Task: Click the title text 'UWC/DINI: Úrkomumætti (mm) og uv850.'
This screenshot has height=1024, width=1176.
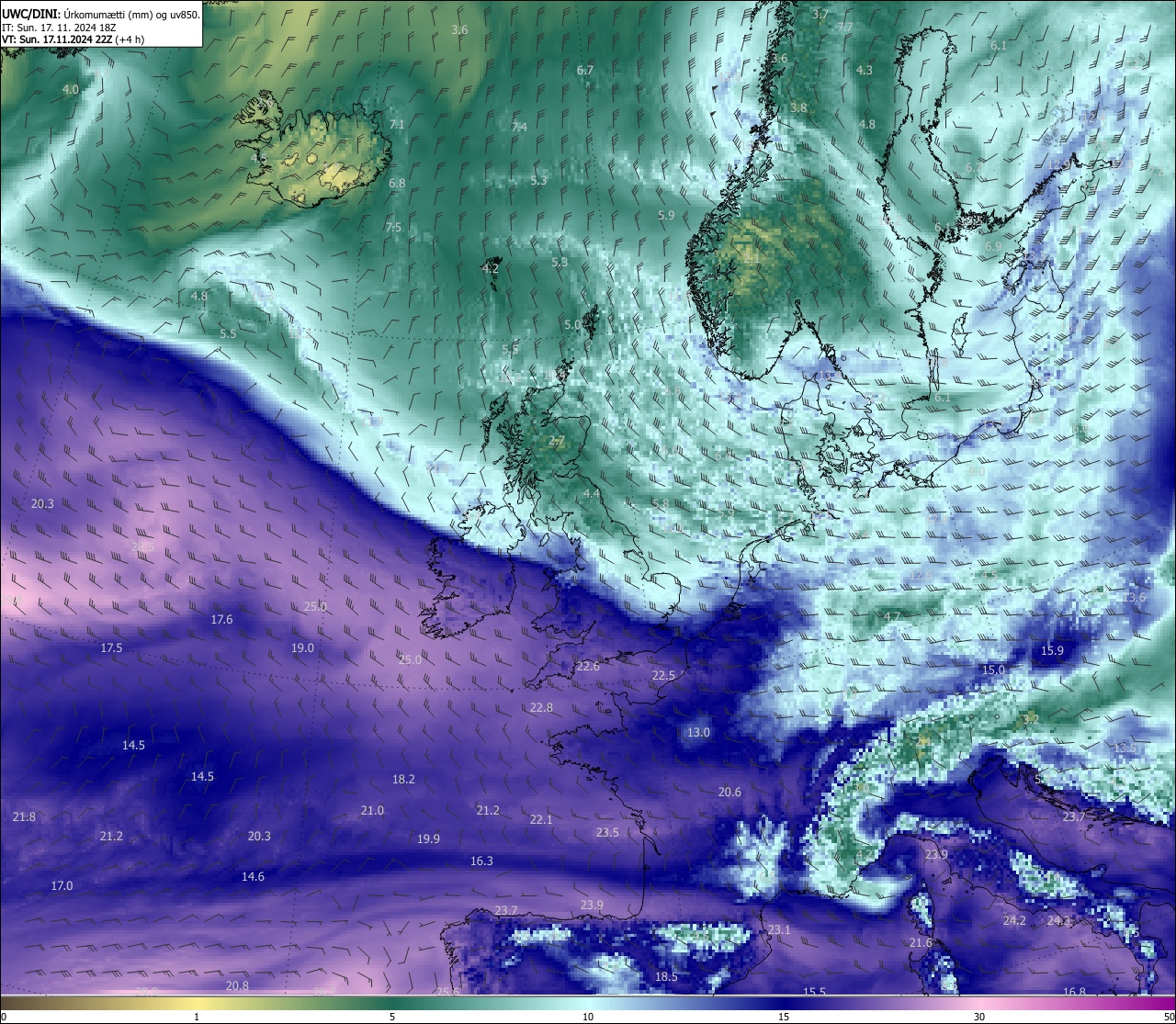Action: click(x=100, y=15)
